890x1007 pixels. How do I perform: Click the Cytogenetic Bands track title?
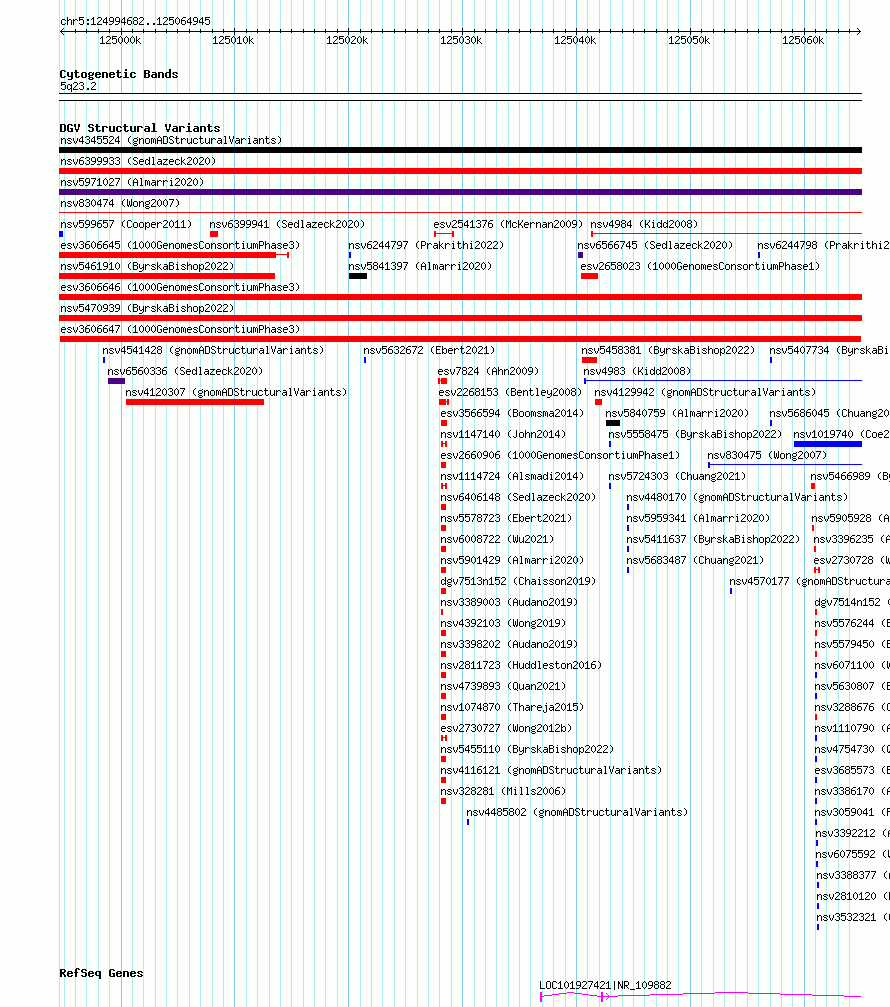click(x=119, y=74)
